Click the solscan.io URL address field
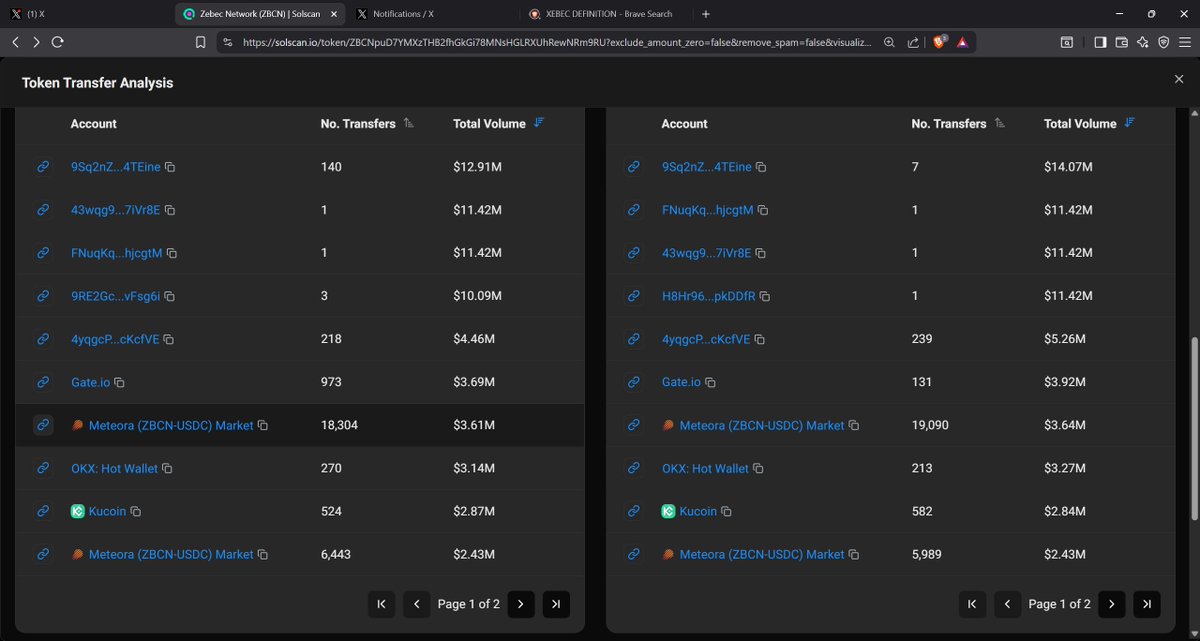The height and width of the screenshot is (641, 1200). pos(555,43)
